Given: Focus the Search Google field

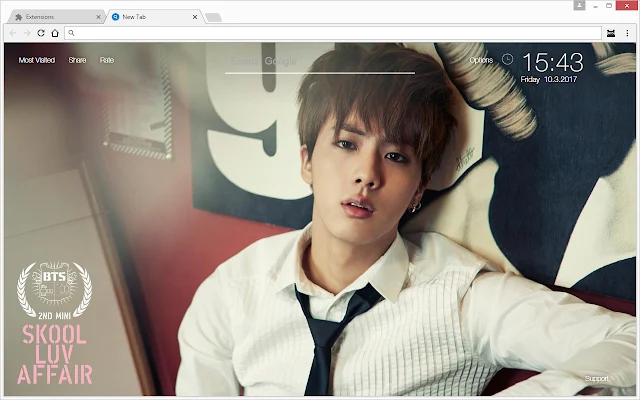Looking at the screenshot, I should [320, 62].
